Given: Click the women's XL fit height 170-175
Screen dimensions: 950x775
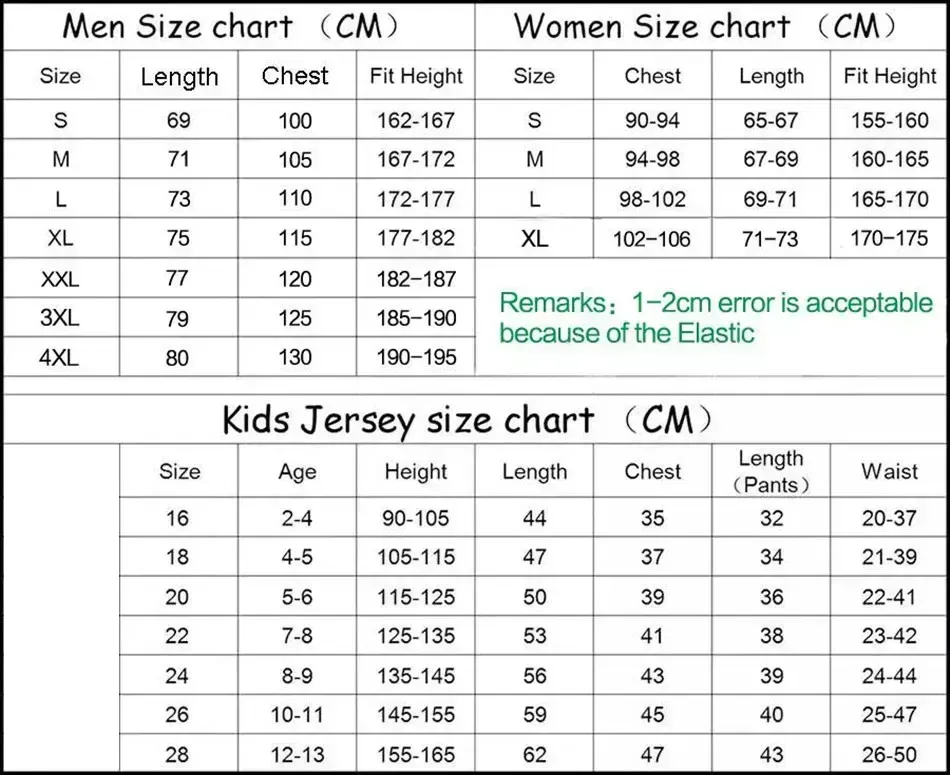Looking at the screenshot, I should (x=889, y=238).
